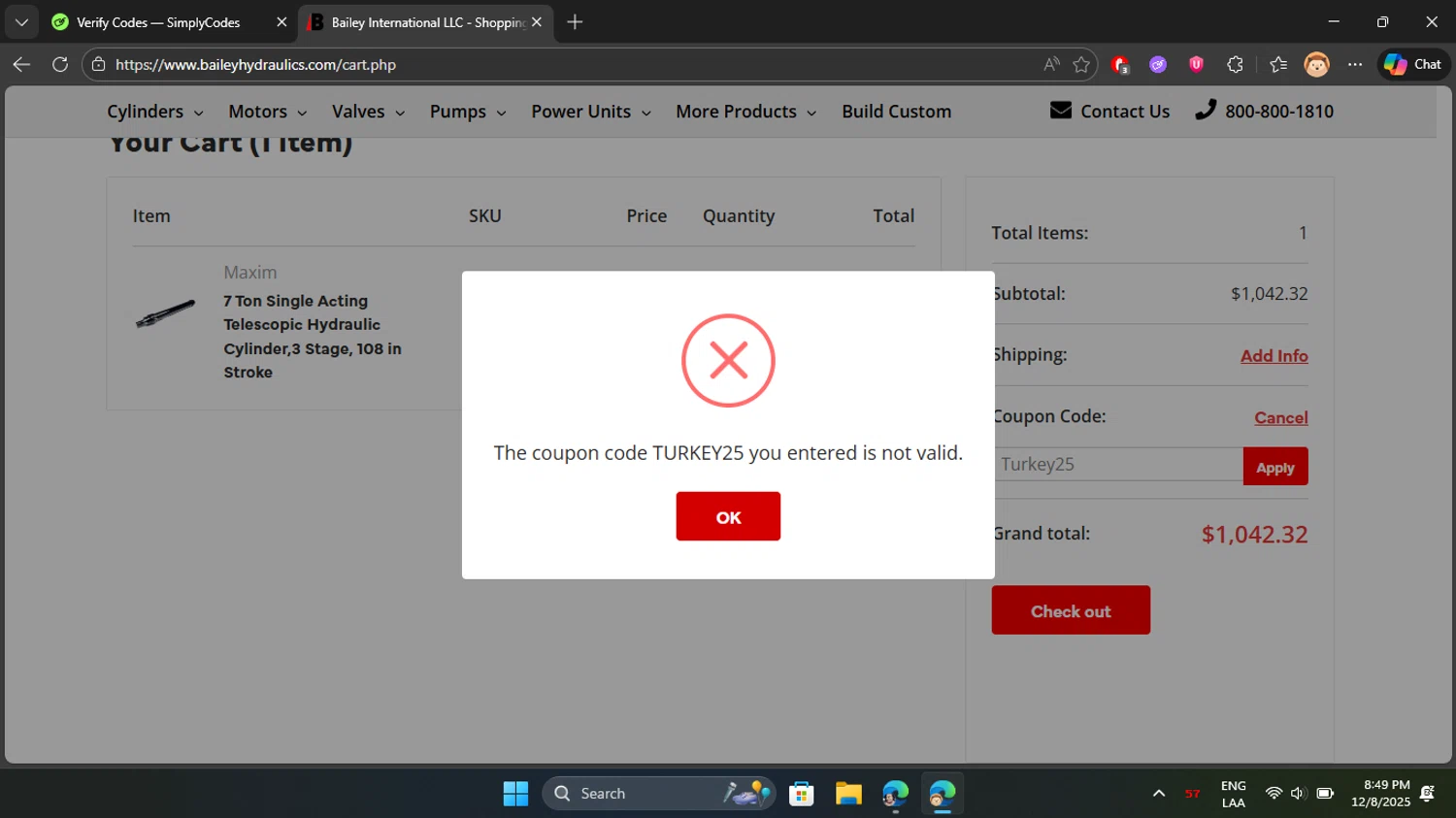Open the purple round extension icon
The width and height of the screenshot is (1456, 818).
(x=1158, y=64)
